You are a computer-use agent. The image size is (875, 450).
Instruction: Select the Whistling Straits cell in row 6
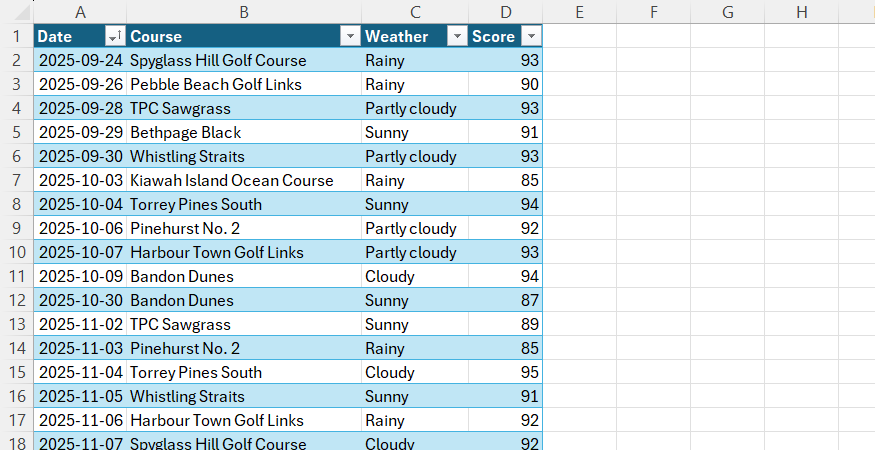pos(244,156)
